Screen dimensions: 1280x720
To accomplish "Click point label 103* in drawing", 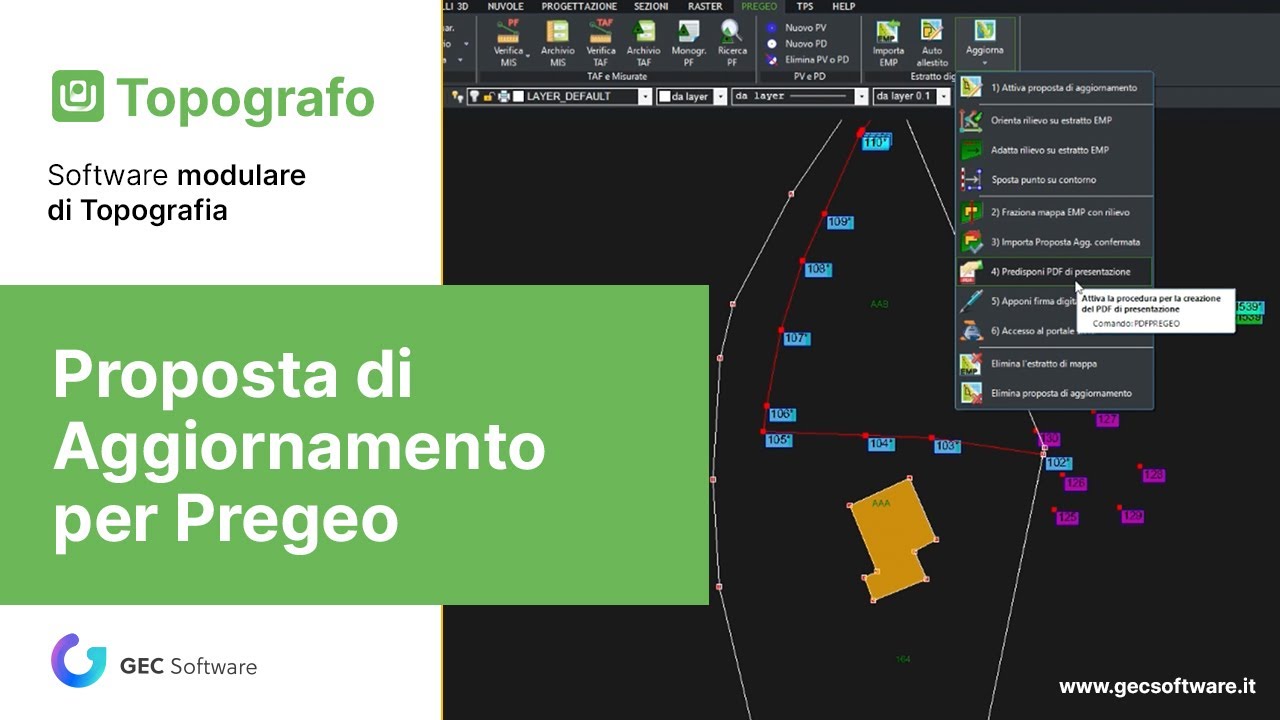I will (x=947, y=446).
